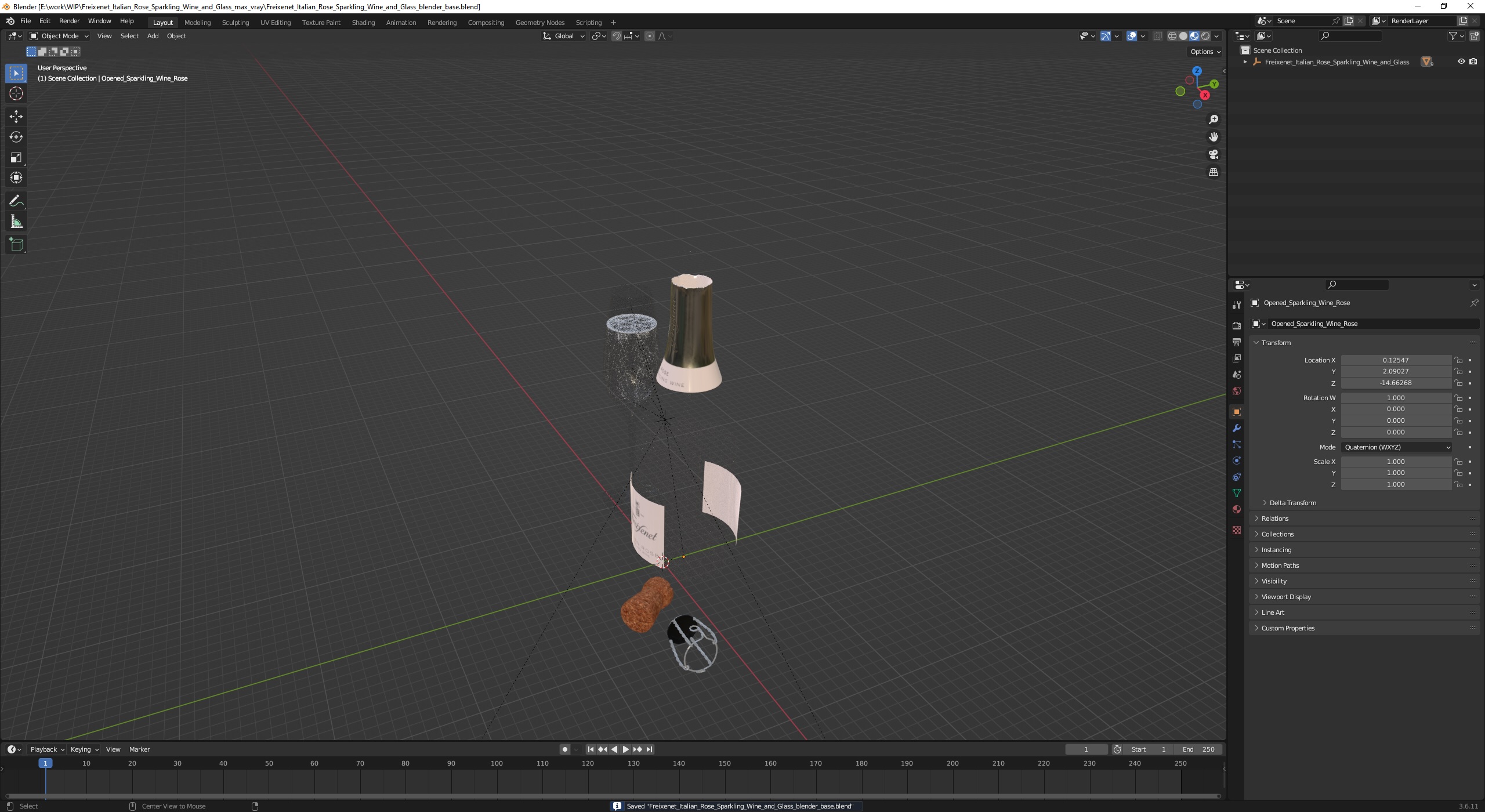Select the Annotate pencil tool
Image resolution: width=1485 pixels, height=812 pixels.
click(16, 201)
